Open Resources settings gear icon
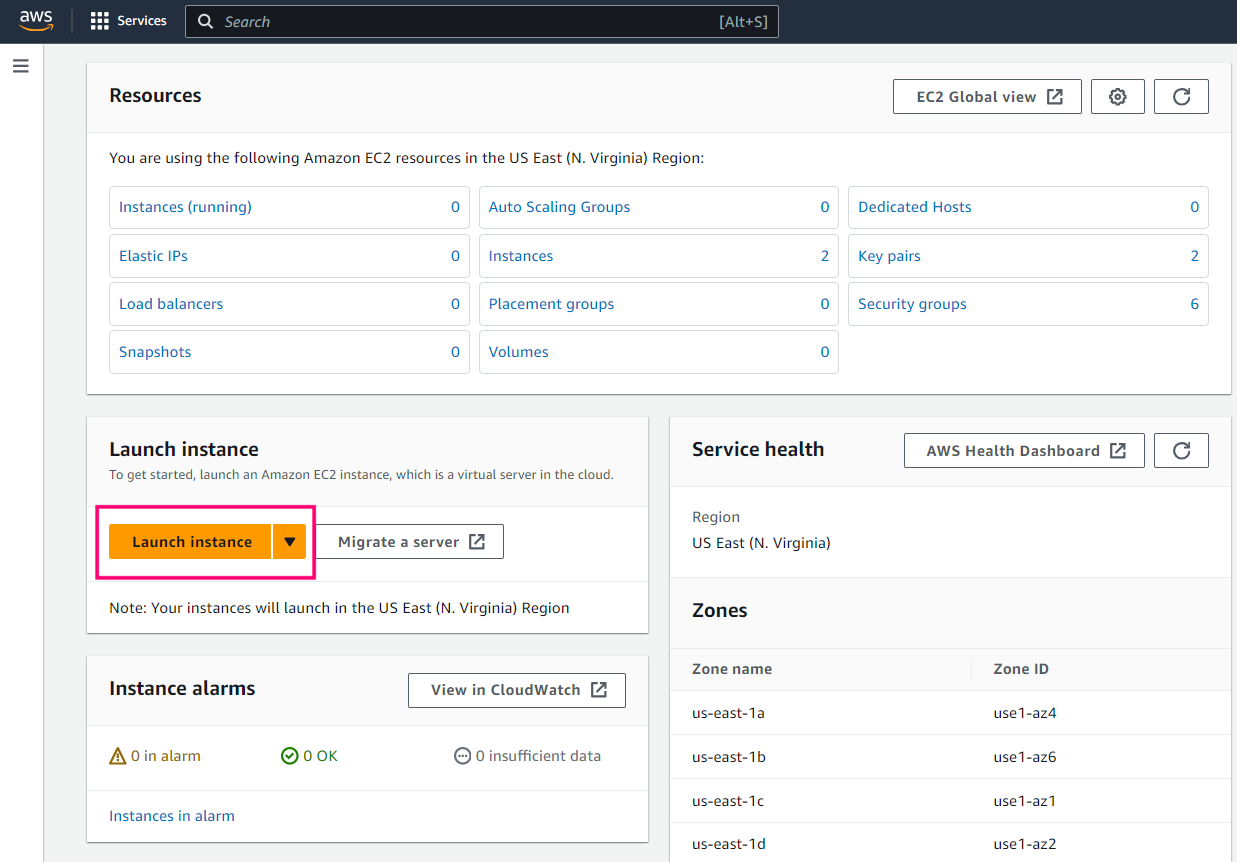Image resolution: width=1237 pixels, height=862 pixels. [x=1118, y=97]
